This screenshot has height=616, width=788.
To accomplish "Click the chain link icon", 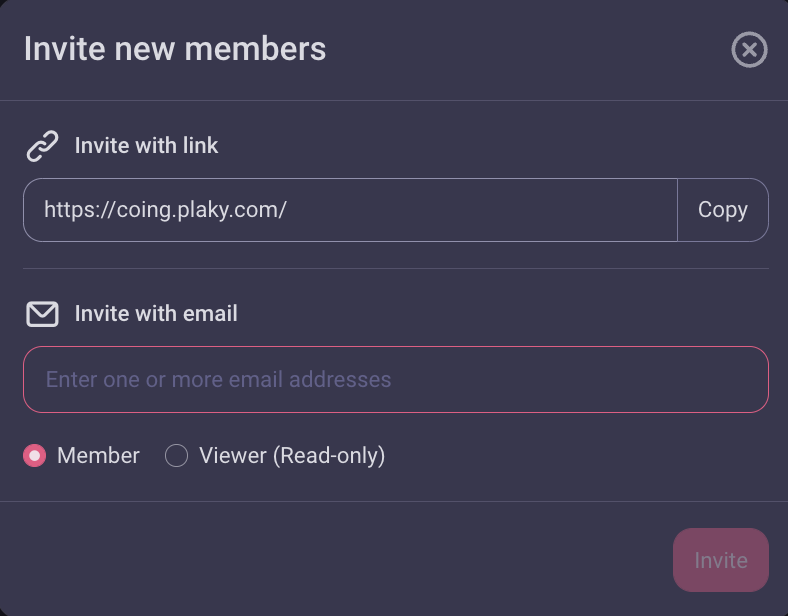I will tap(42, 146).
